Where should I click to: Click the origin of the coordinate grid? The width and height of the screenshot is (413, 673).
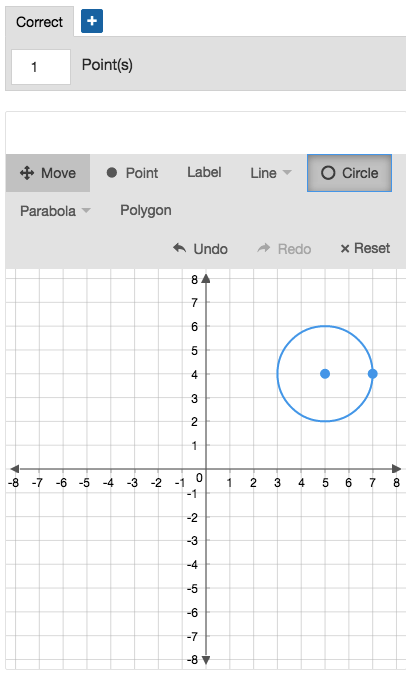pyautogui.click(x=206, y=469)
